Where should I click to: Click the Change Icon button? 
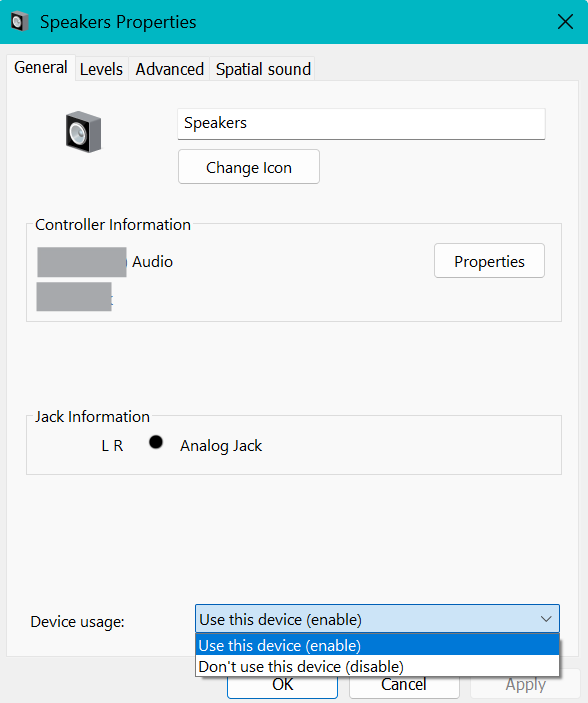tap(249, 167)
